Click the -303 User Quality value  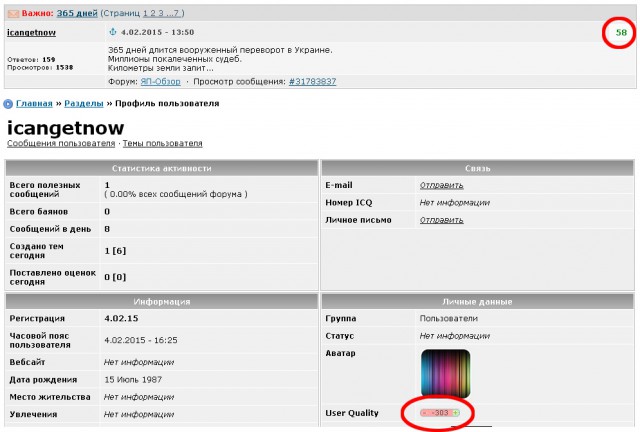440,413
